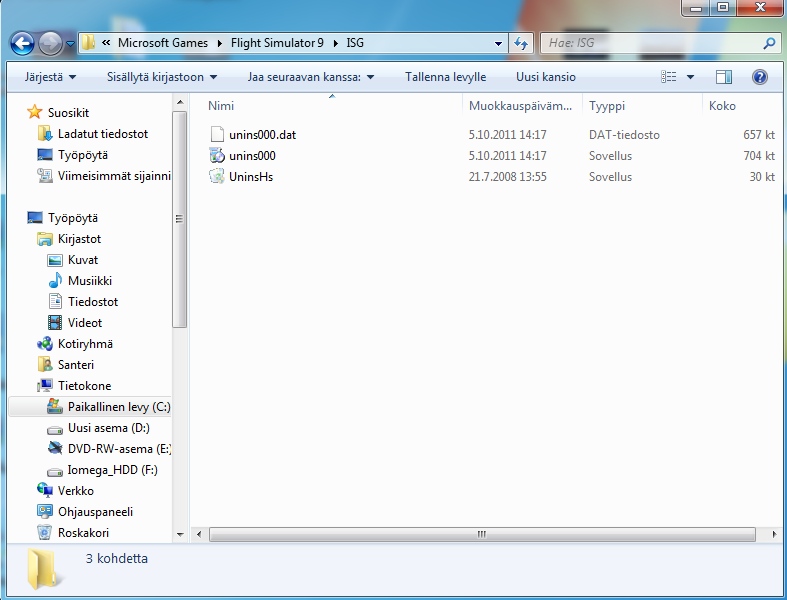Open Suosikit in navigation pane
Viewport: 787px width, 600px height.
tap(68, 112)
